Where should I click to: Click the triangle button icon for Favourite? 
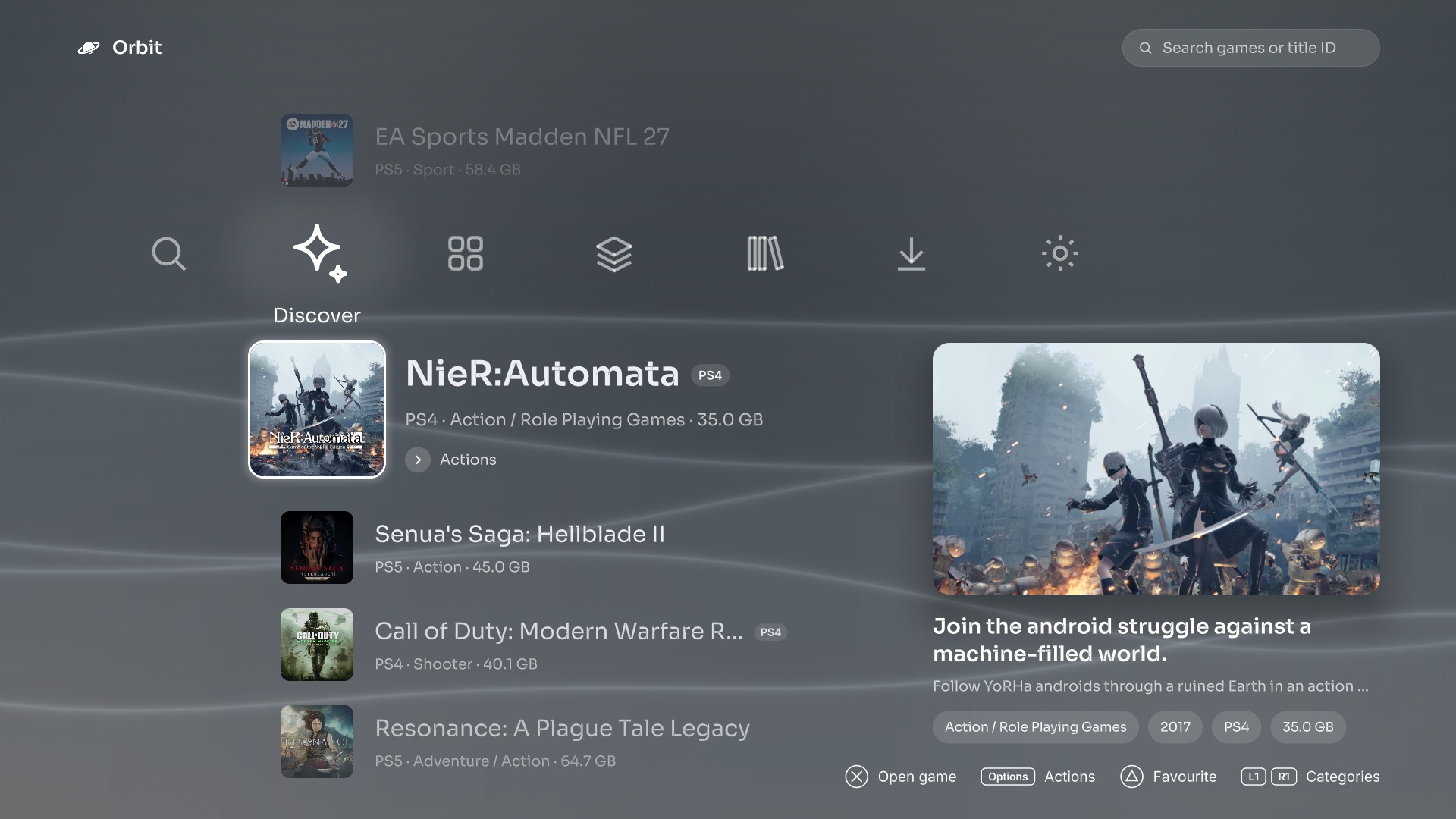[x=1131, y=777]
